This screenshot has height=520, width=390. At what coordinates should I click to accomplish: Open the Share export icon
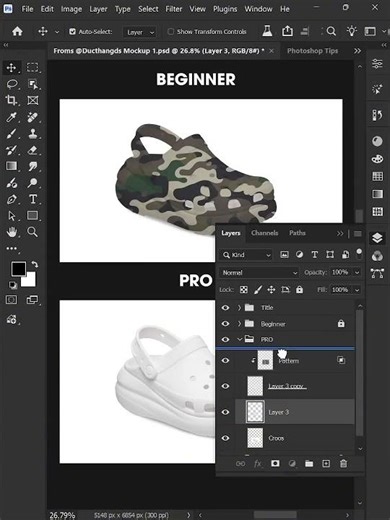[287, 31]
